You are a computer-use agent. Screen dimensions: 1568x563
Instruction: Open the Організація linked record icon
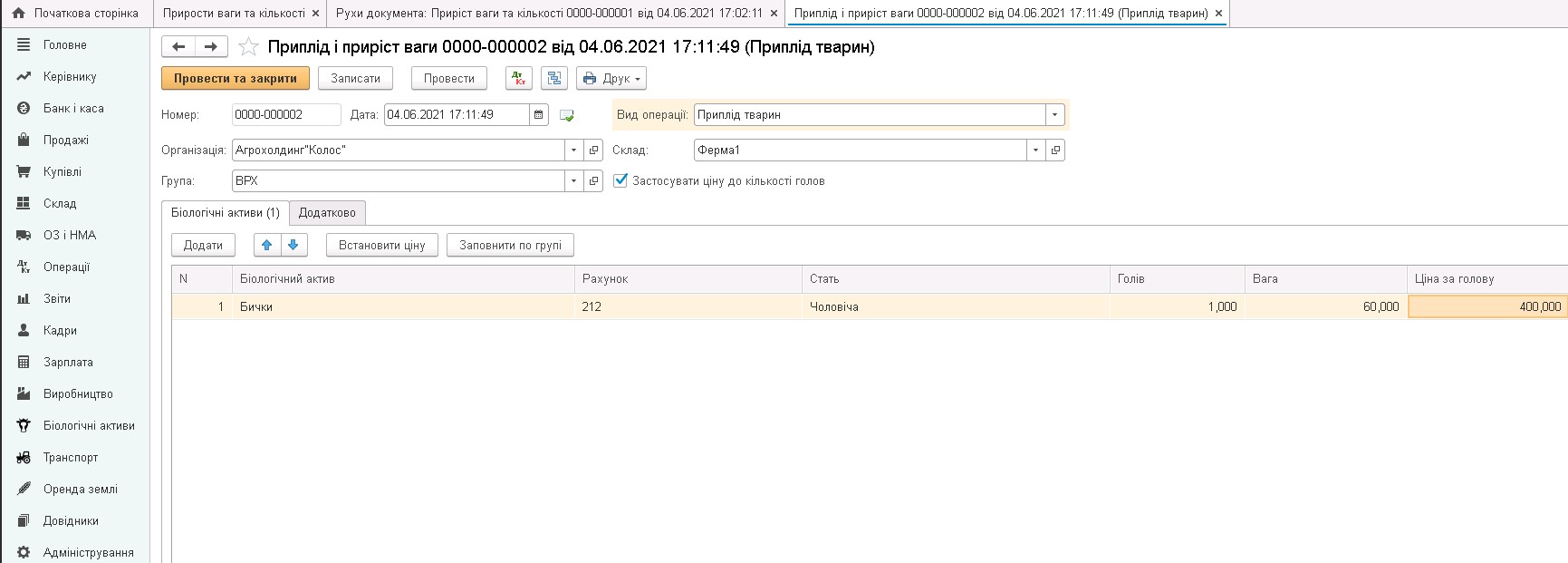click(x=593, y=150)
